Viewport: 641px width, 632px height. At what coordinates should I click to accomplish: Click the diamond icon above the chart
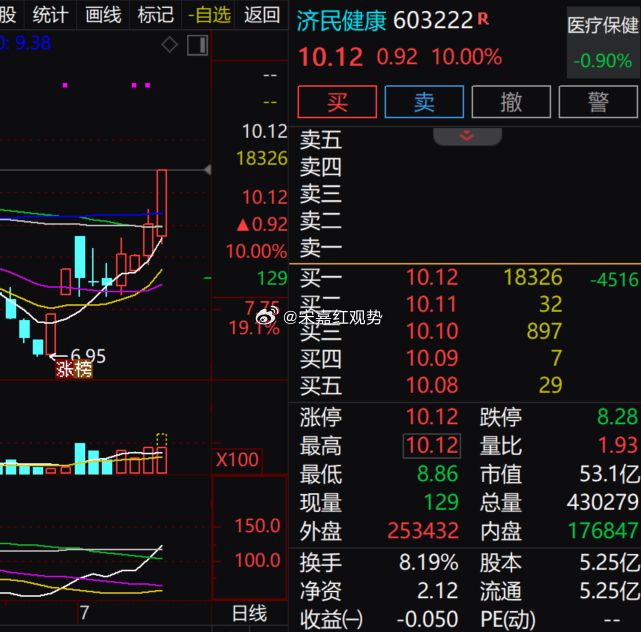[x=169, y=45]
